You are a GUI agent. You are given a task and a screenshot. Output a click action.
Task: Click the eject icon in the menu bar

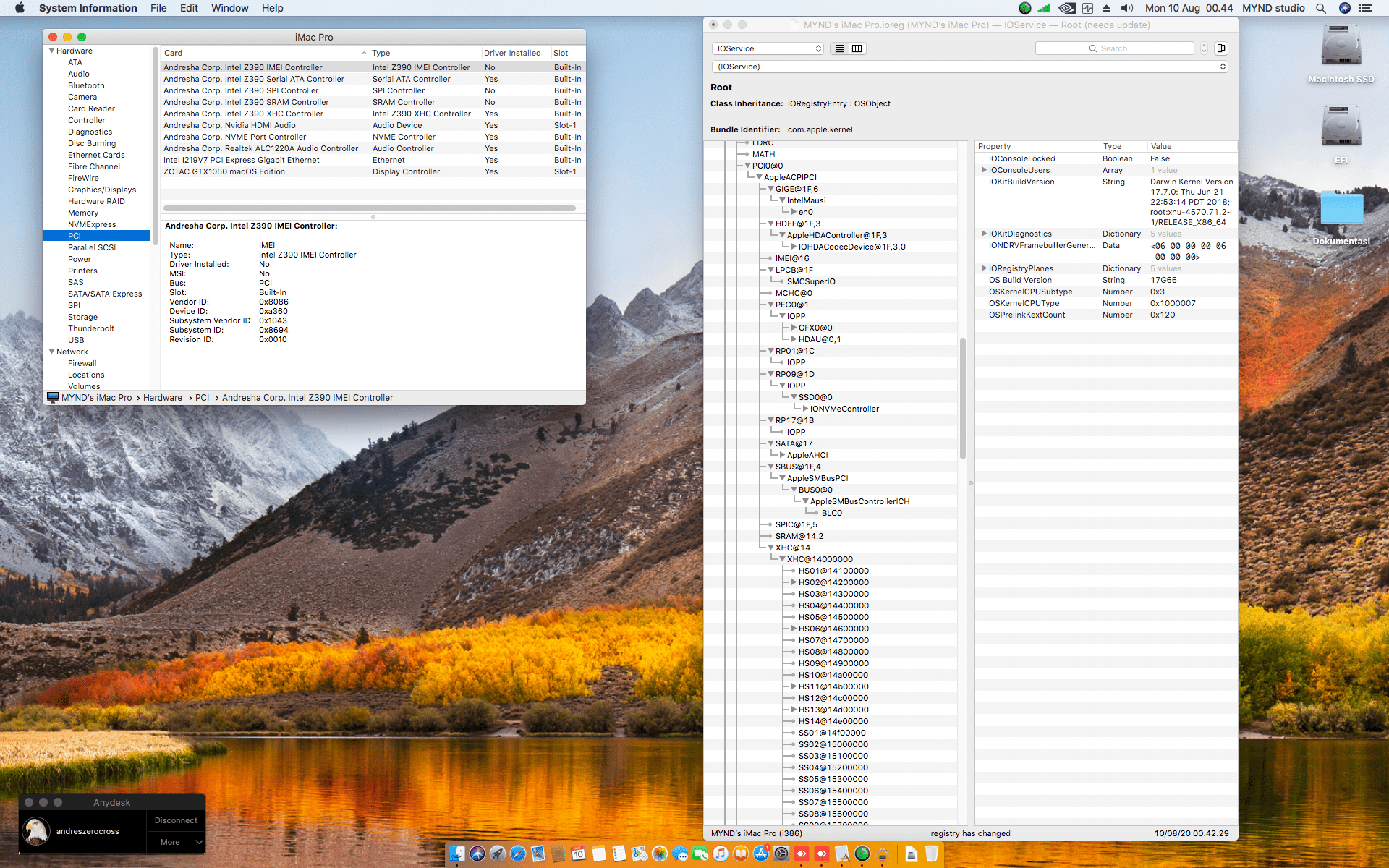1107,8
